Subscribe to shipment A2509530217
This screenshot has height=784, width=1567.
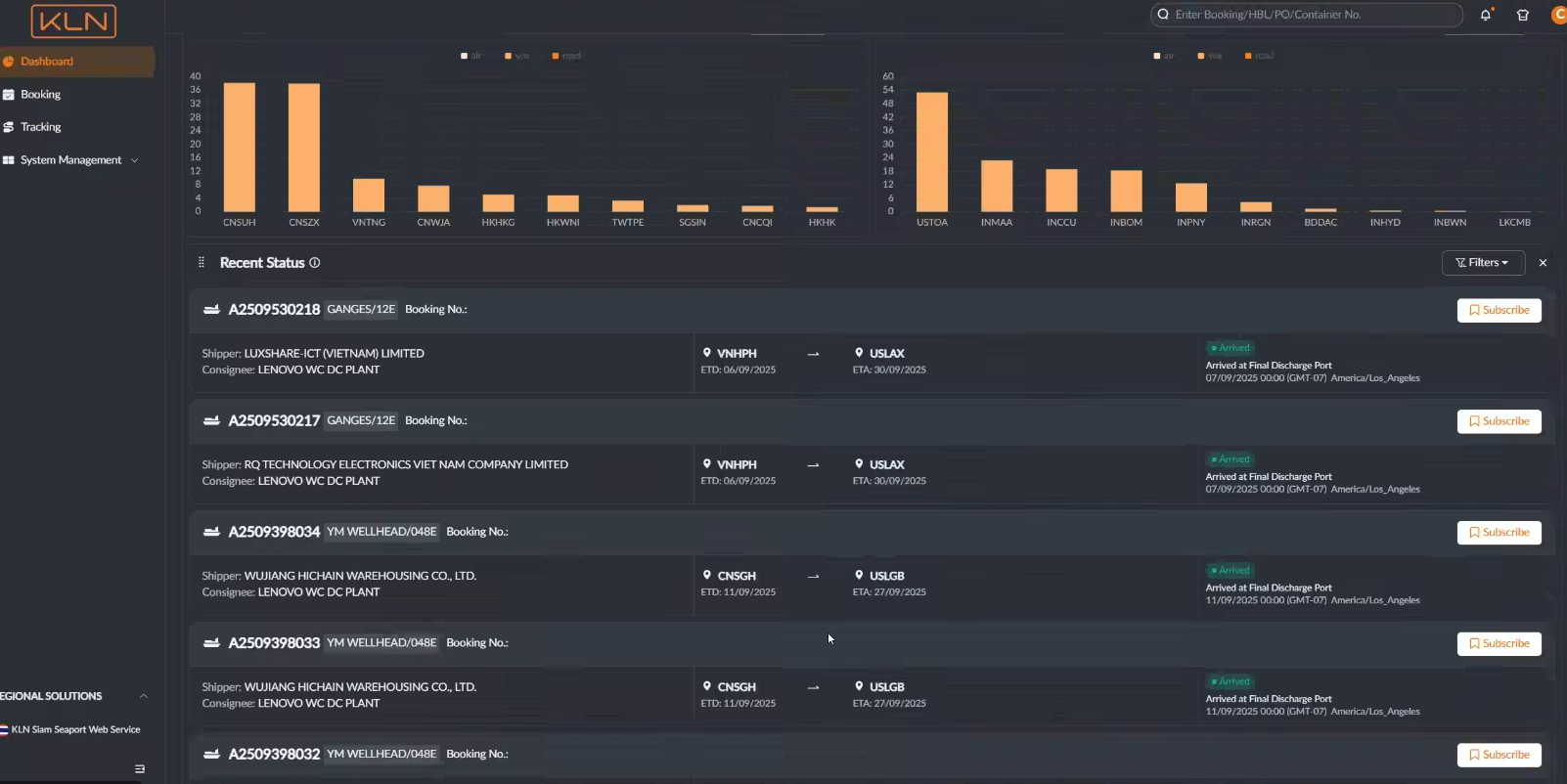click(1499, 421)
